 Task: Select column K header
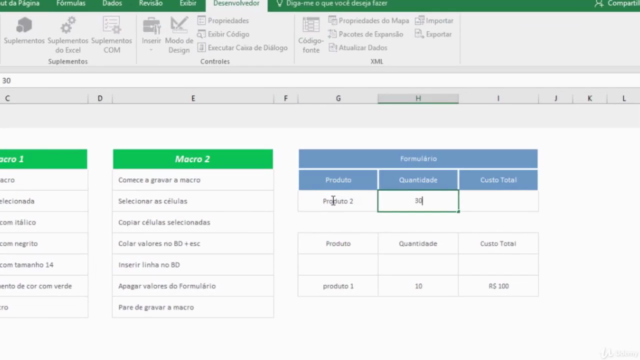(590, 98)
